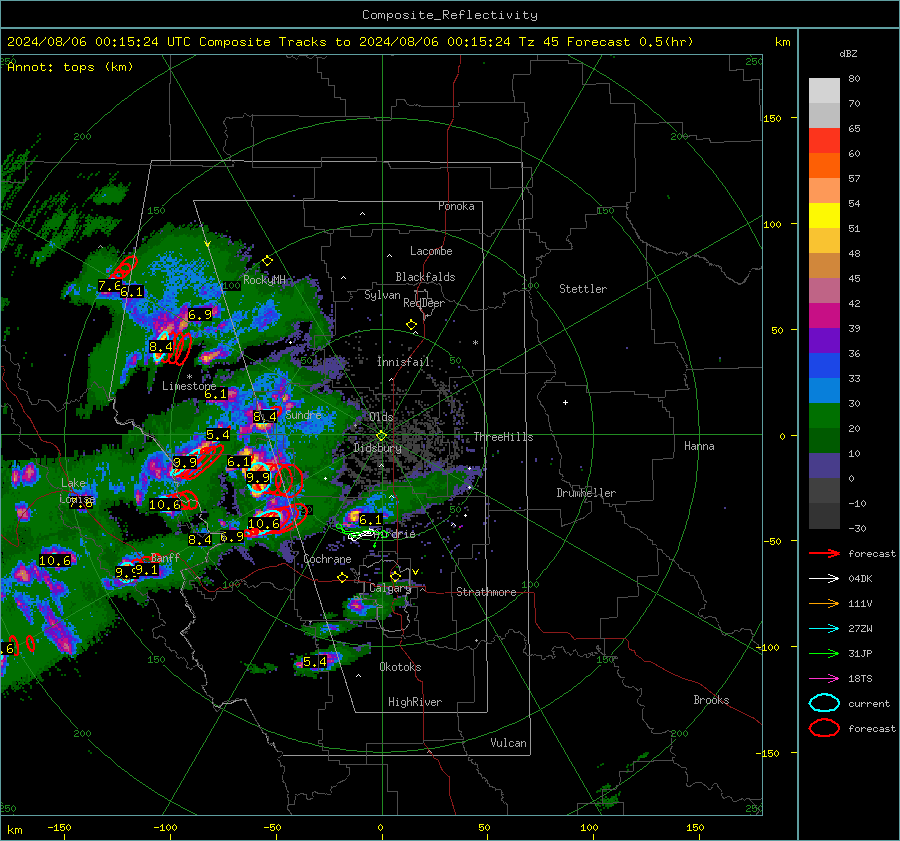Click the white plus marker west of Hanna

(565, 402)
